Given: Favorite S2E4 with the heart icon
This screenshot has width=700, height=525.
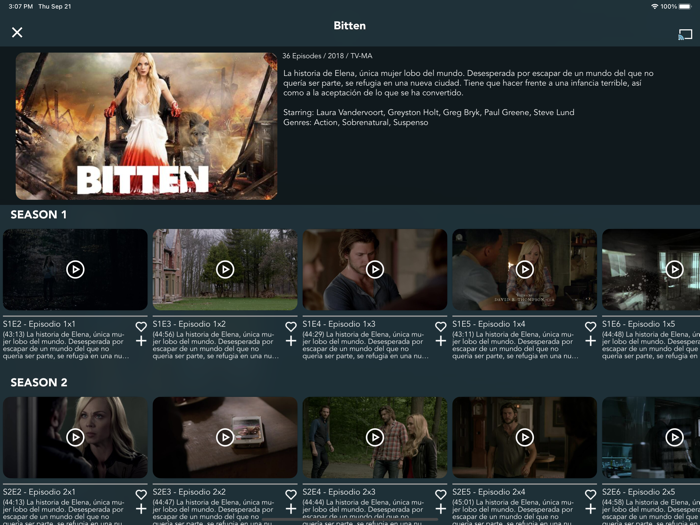Looking at the screenshot, I should pos(441,495).
